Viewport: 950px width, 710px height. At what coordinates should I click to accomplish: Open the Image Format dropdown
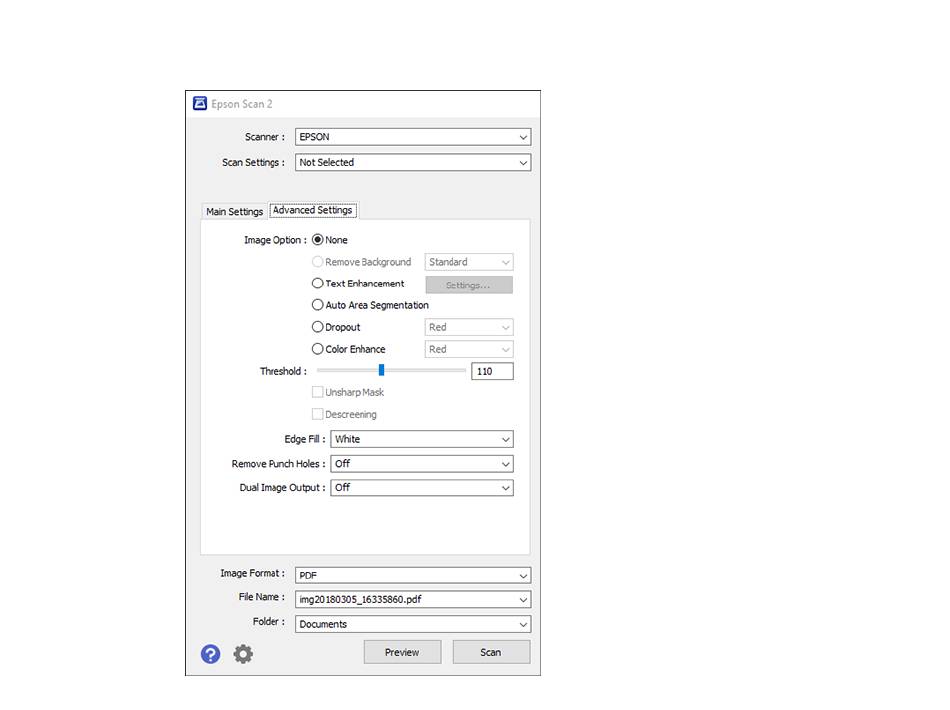pyautogui.click(x=413, y=575)
